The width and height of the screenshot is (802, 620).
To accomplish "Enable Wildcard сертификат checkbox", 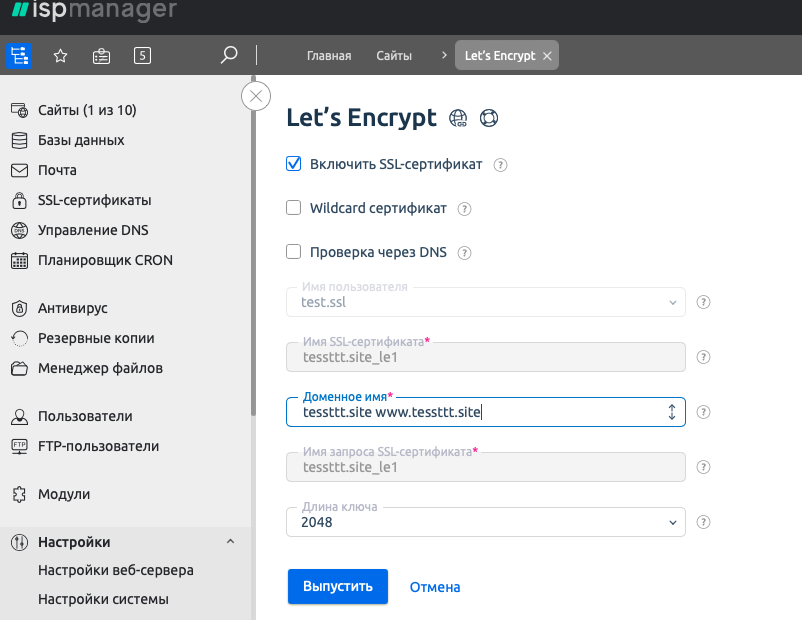I will pos(294,208).
